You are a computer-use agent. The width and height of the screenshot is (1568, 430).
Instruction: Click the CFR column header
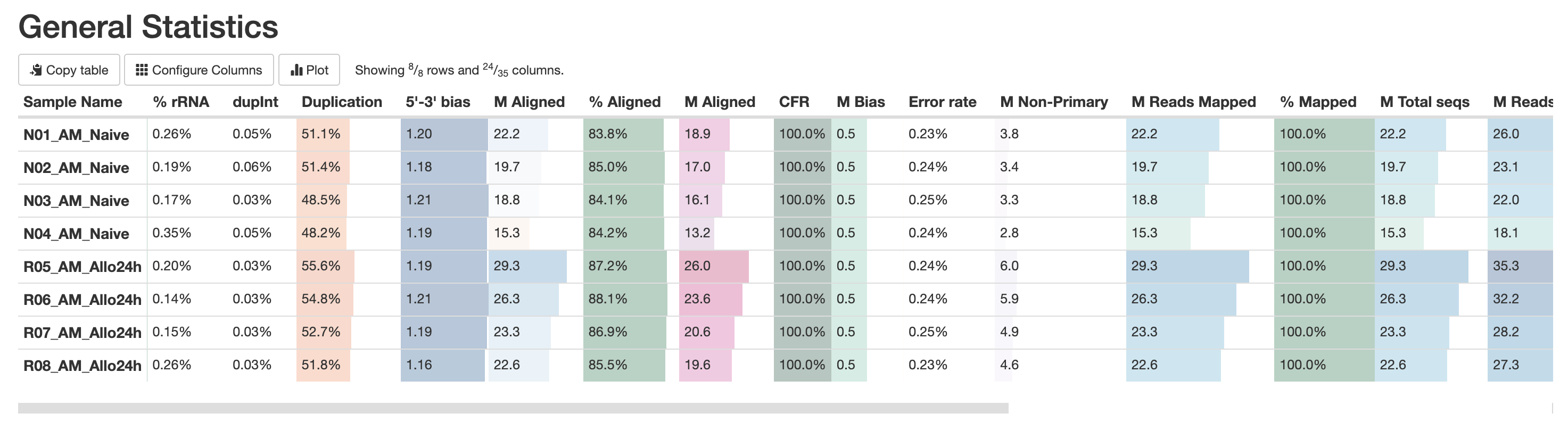point(794,102)
